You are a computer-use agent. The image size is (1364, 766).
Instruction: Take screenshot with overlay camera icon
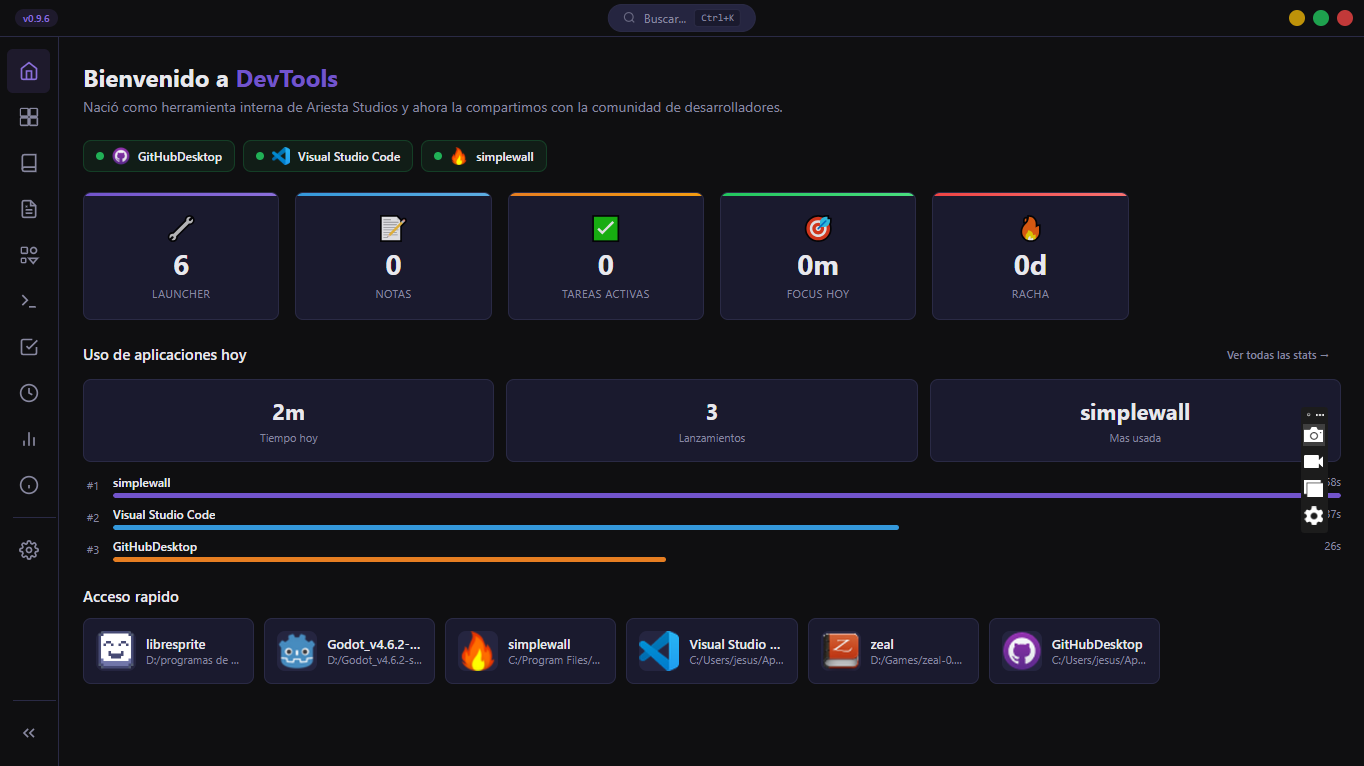[x=1314, y=434]
